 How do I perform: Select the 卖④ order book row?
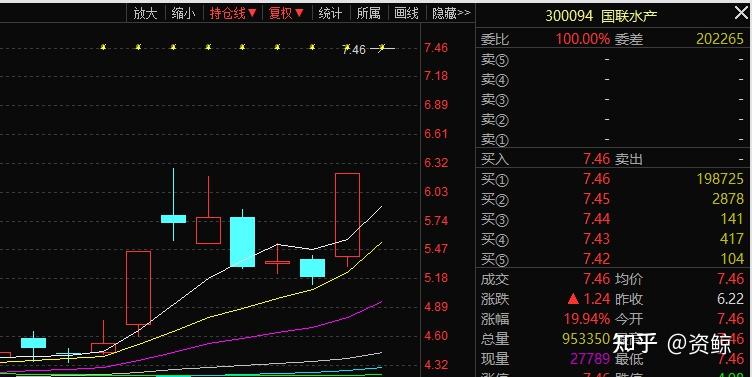click(x=612, y=80)
